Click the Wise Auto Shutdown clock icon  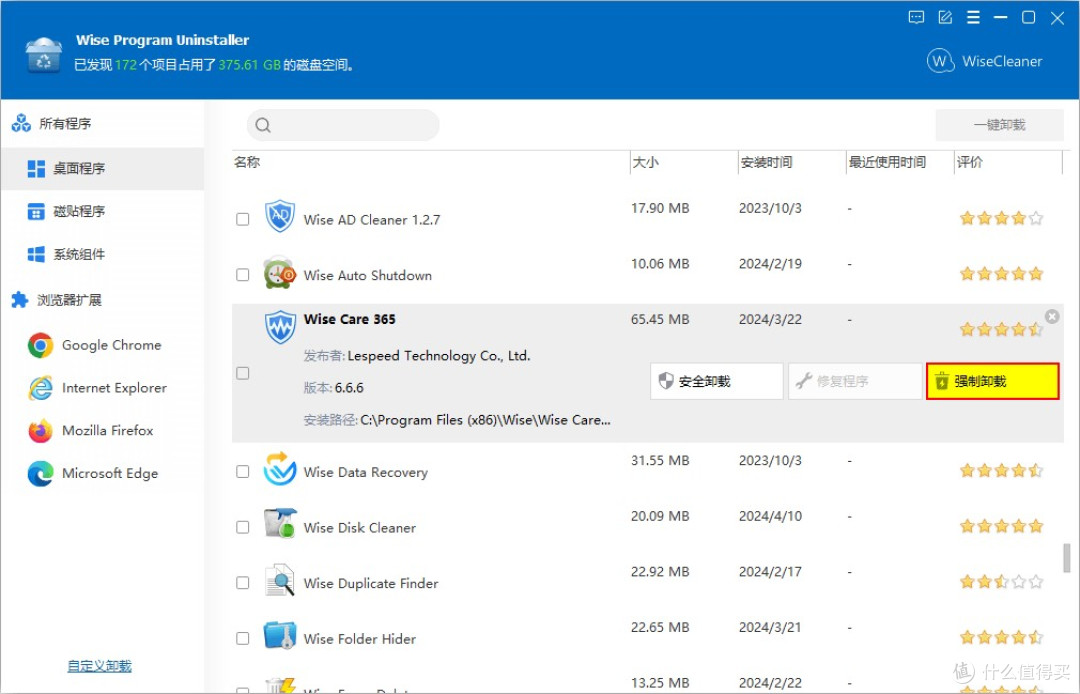click(280, 273)
